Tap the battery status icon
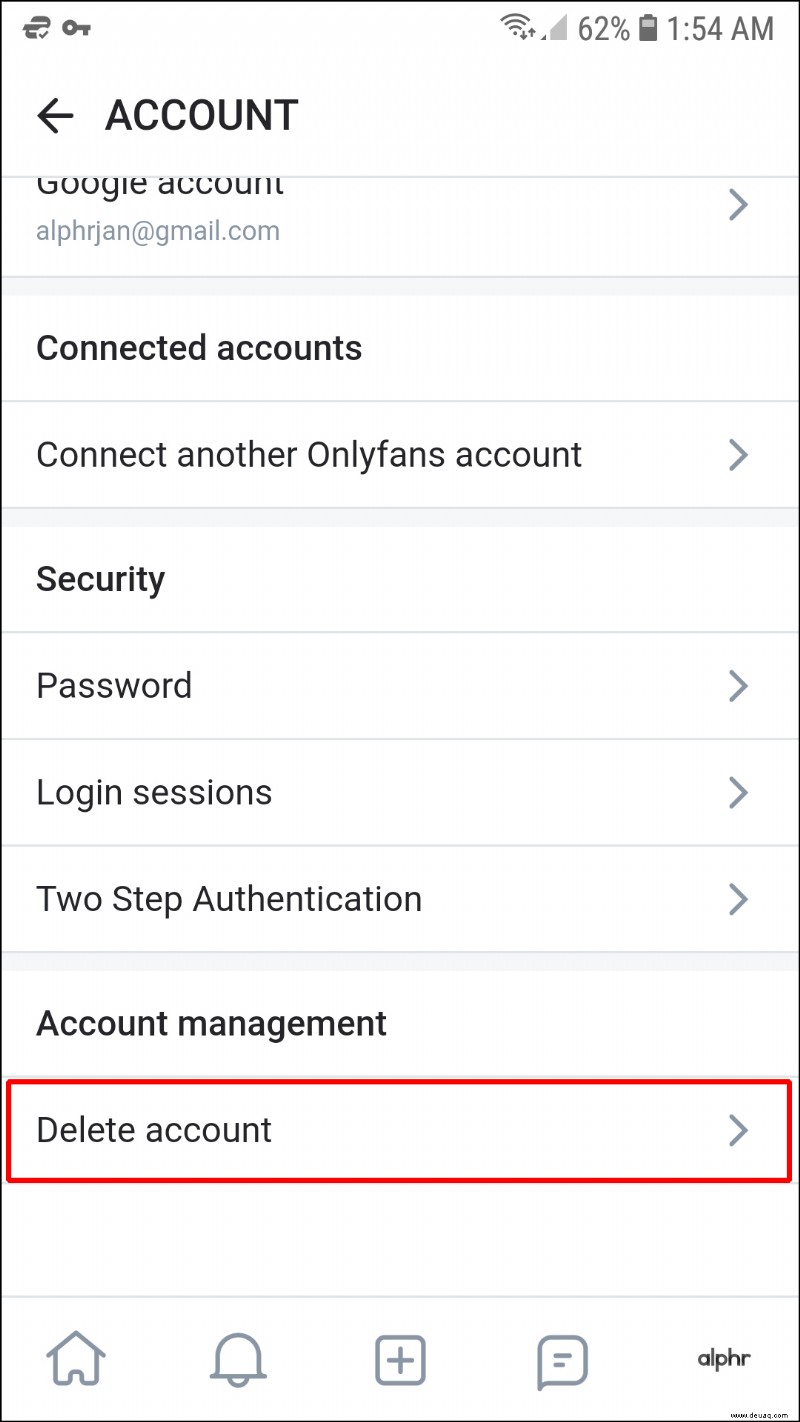Viewport: 800px width, 1422px height. 648,28
